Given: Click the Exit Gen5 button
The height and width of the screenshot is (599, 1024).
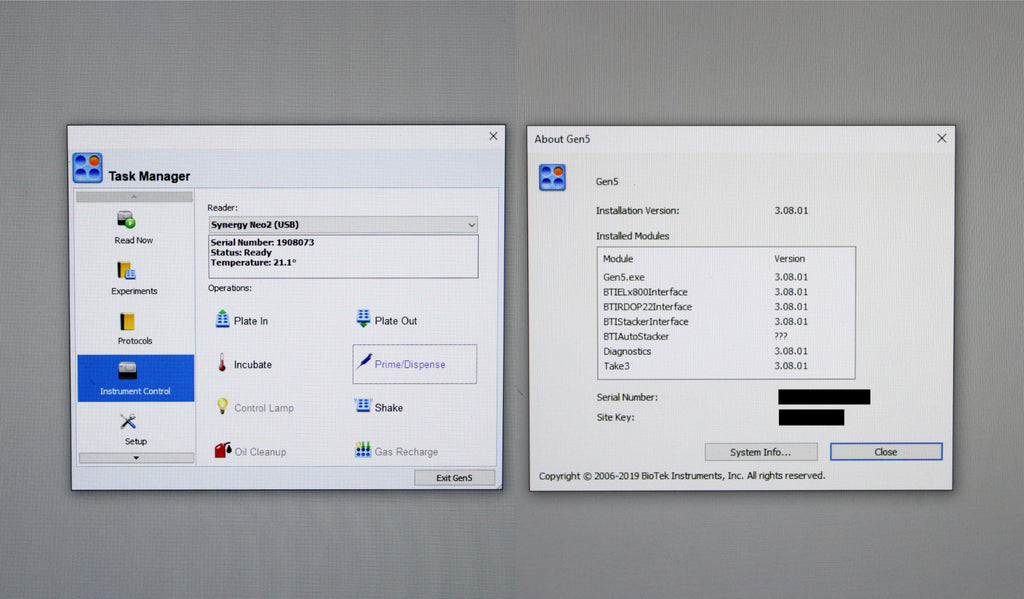Looking at the screenshot, I should click(x=454, y=478).
